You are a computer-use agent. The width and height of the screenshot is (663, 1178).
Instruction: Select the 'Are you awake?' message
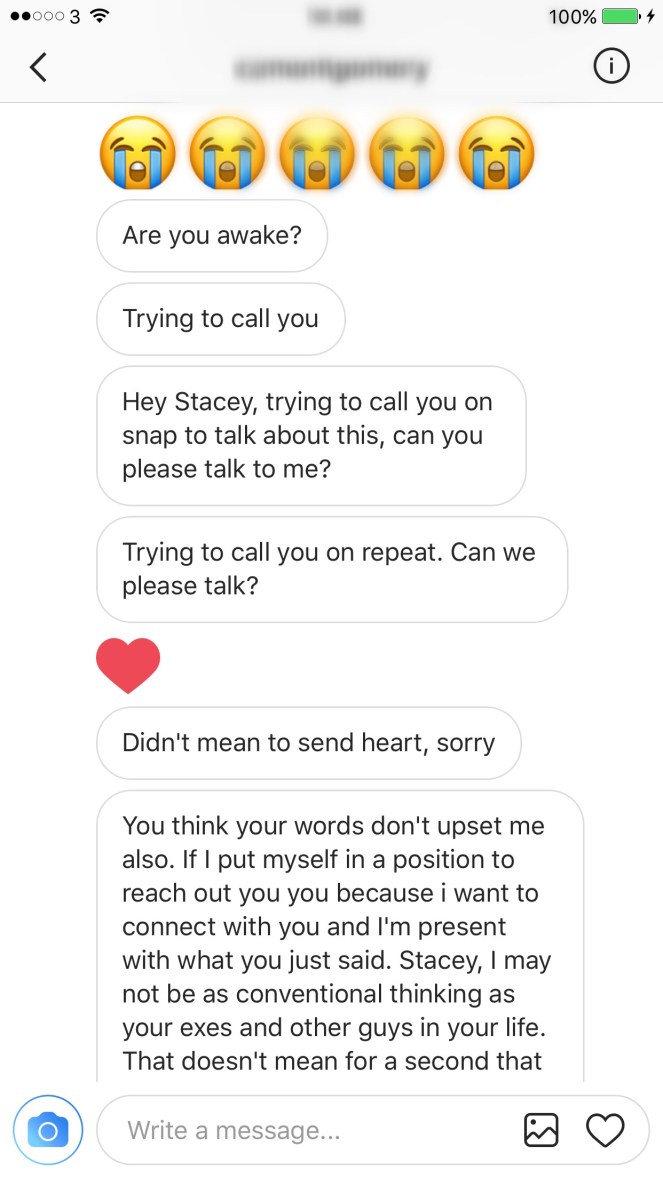(x=212, y=236)
